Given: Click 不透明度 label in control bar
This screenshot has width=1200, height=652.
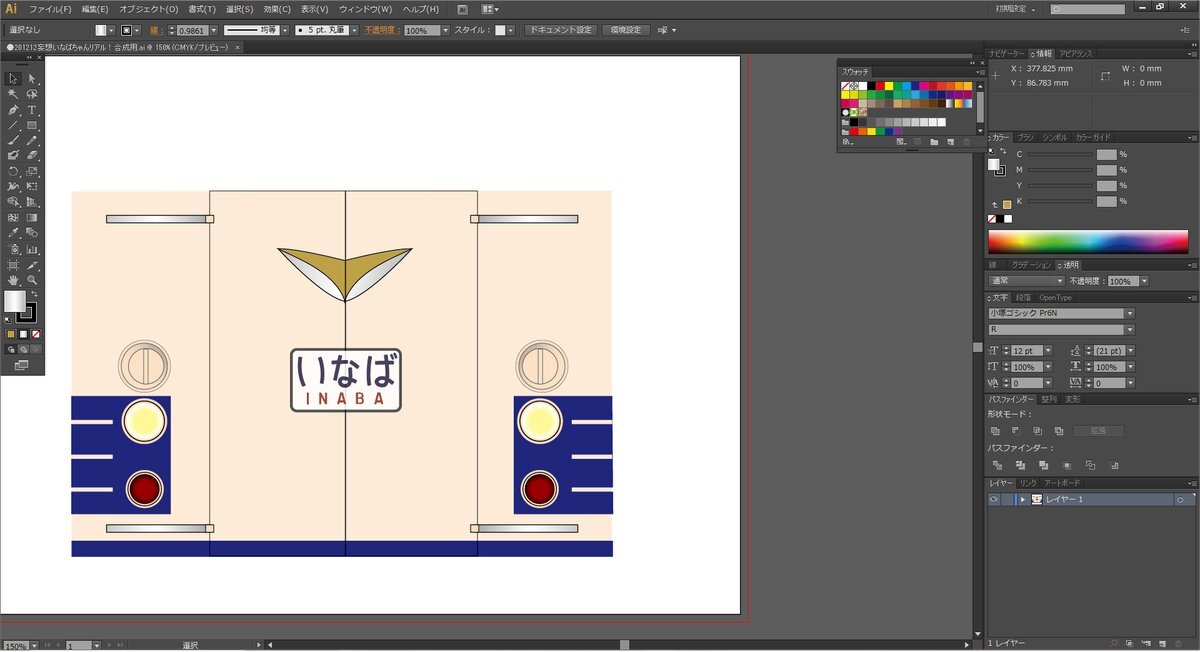Looking at the screenshot, I should [x=381, y=30].
